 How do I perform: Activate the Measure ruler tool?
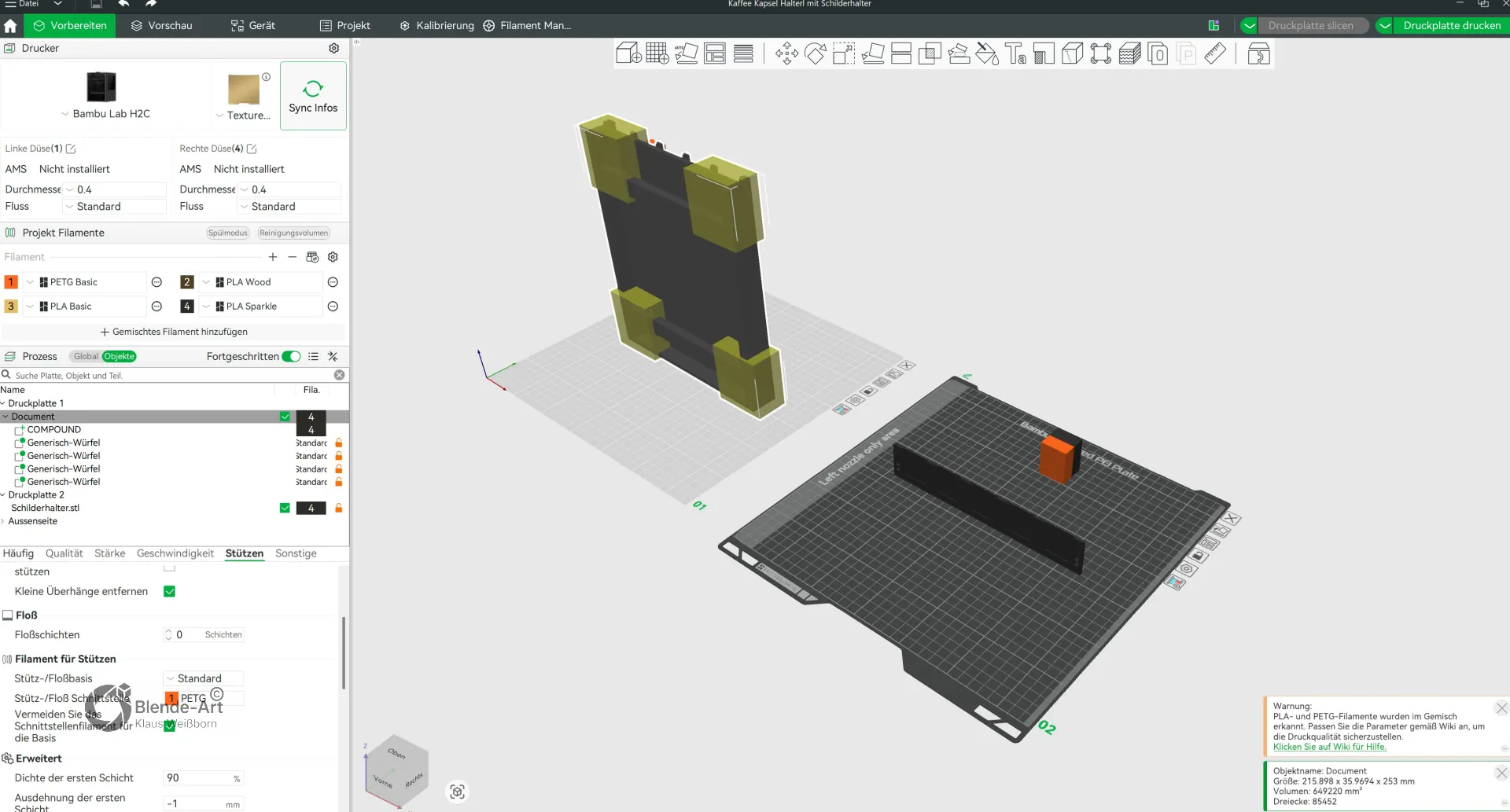click(1215, 53)
